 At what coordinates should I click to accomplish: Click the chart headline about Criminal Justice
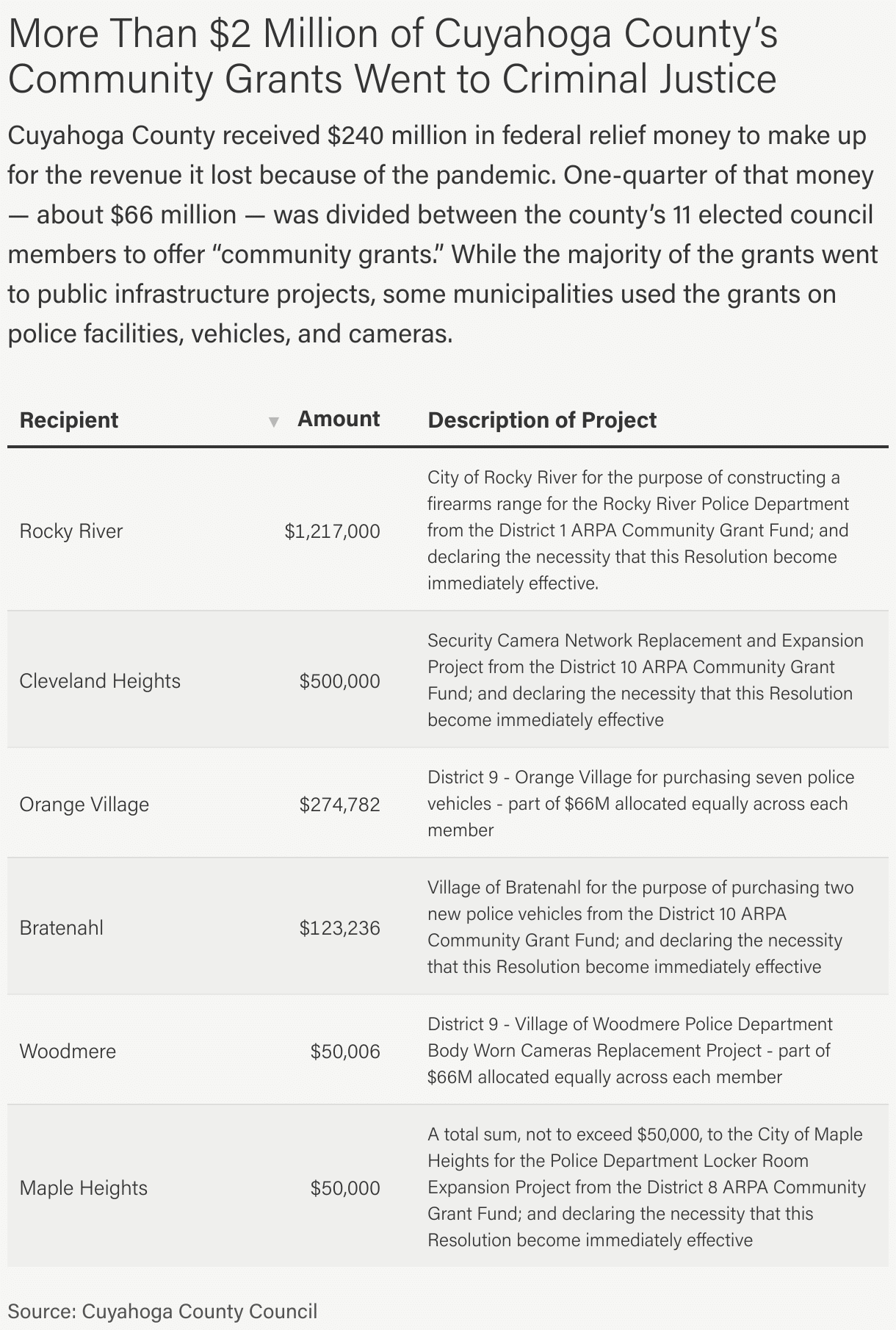[393, 57]
